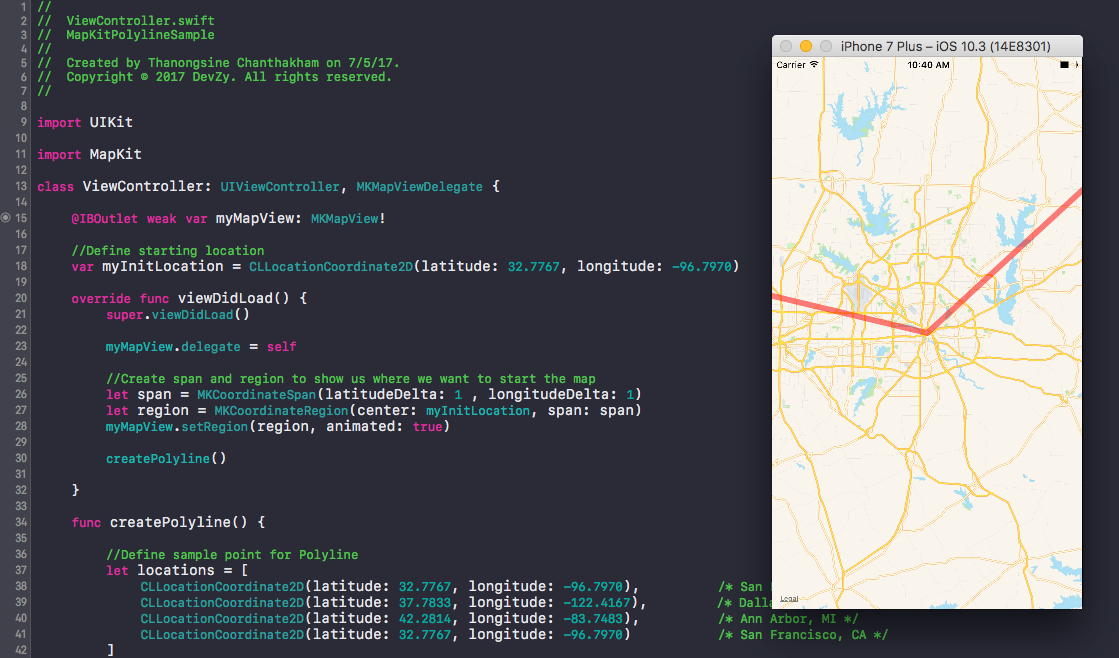This screenshot has width=1119, height=658.
Task: Click the 10:40 AM clock in the simulator
Action: [929, 64]
